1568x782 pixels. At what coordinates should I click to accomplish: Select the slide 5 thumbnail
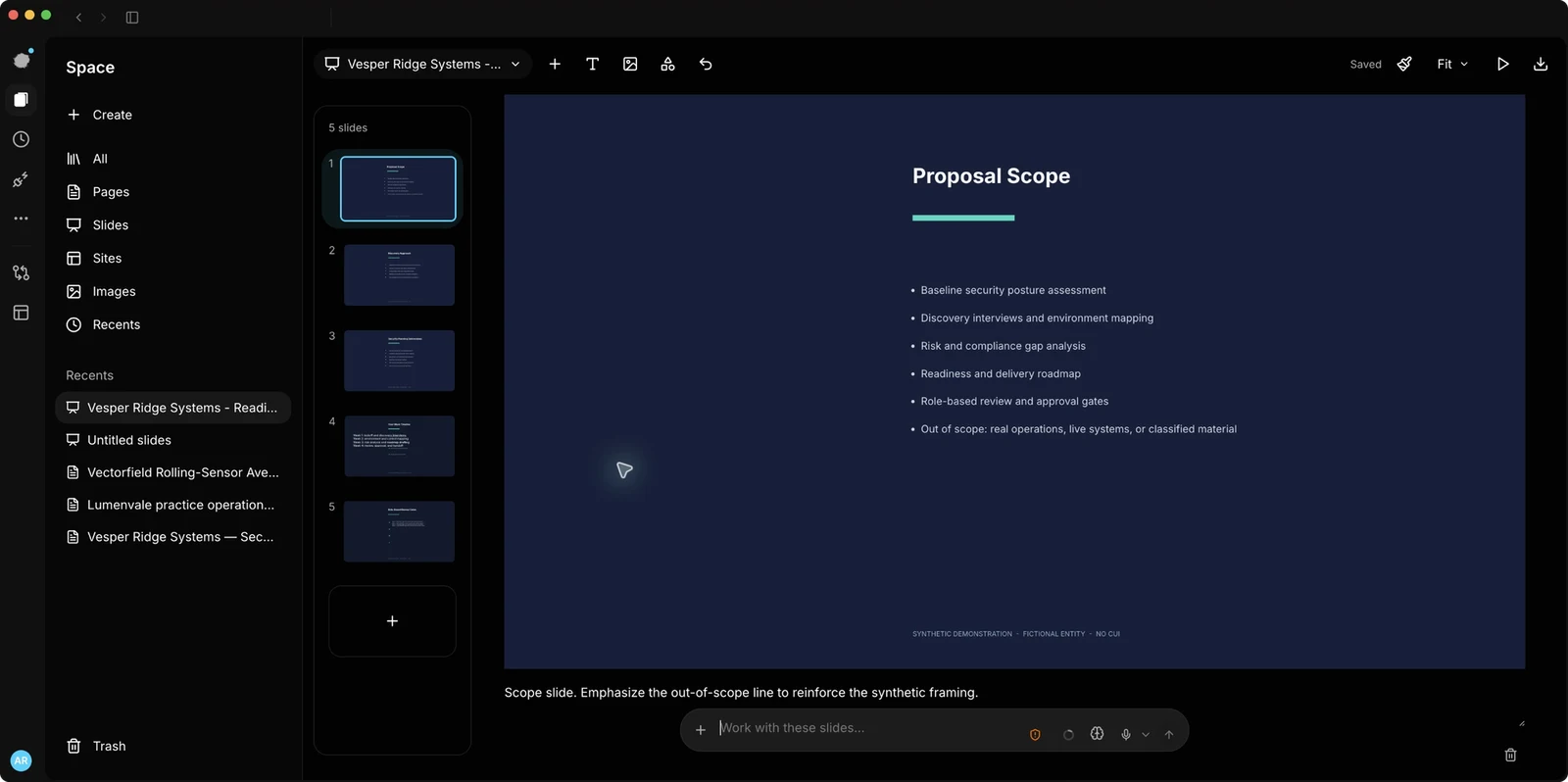pyautogui.click(x=399, y=531)
